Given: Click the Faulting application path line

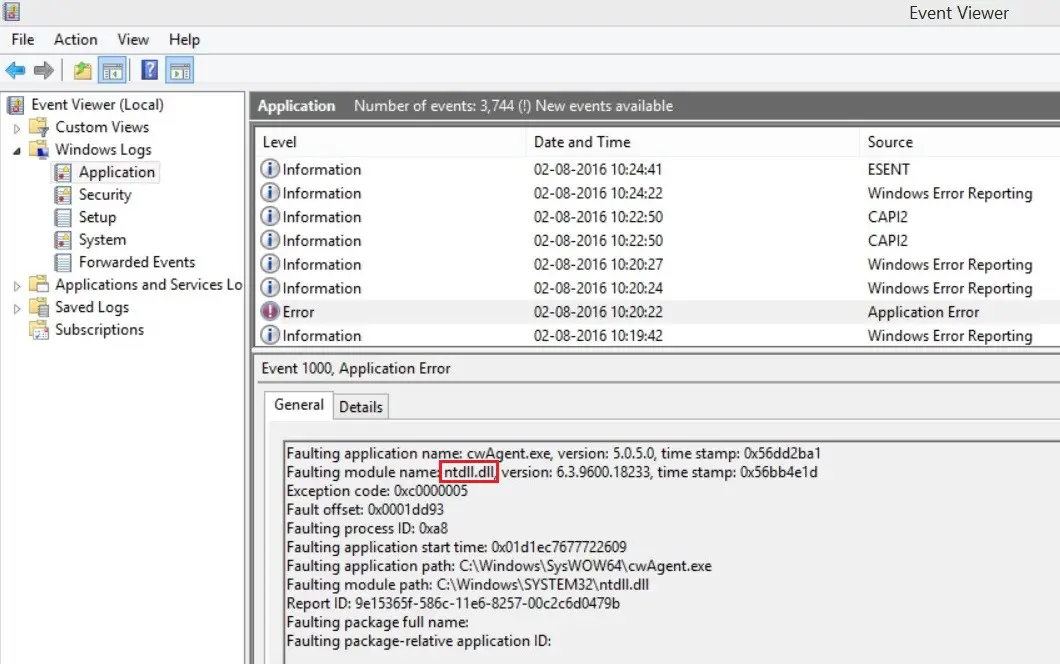Looking at the screenshot, I should (499, 566).
